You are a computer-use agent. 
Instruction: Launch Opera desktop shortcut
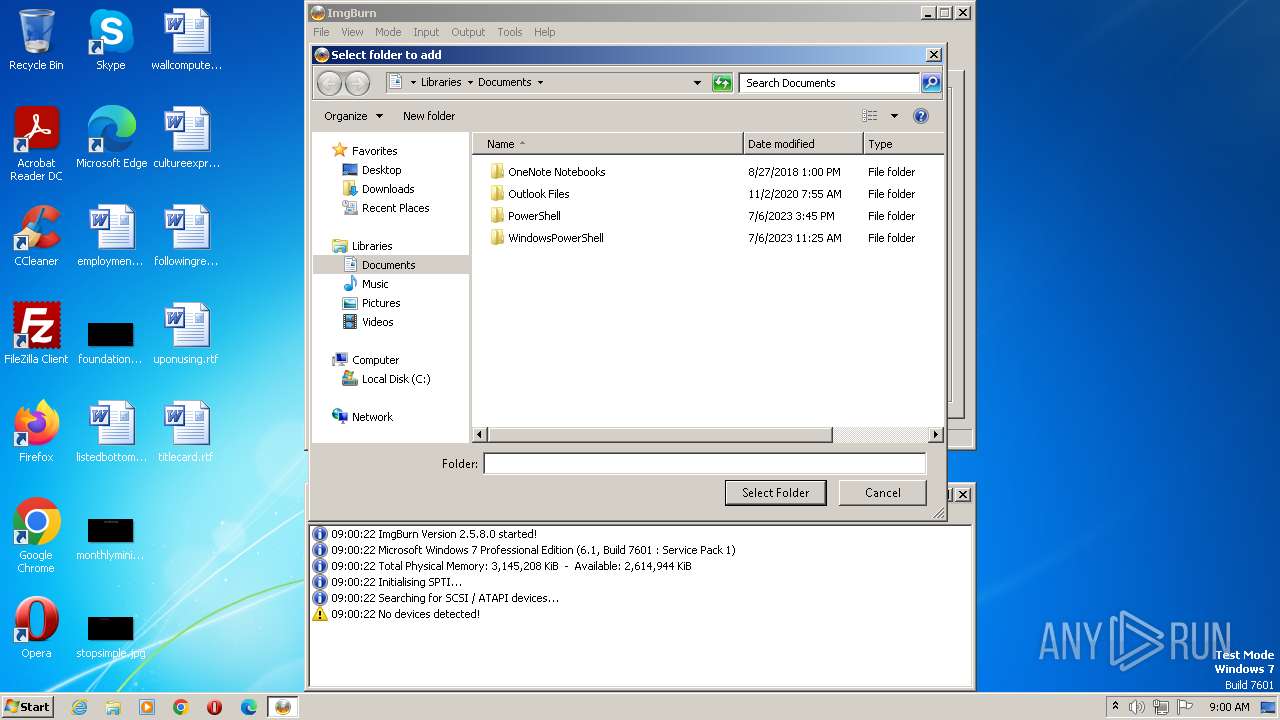pyautogui.click(x=36, y=628)
